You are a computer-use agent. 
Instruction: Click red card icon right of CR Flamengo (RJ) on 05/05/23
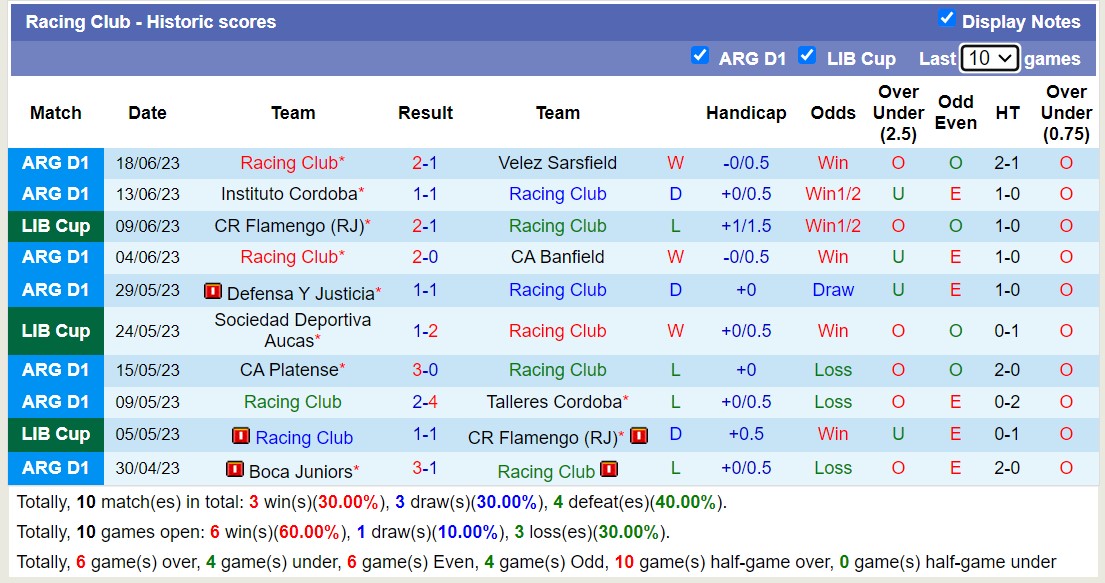(x=639, y=436)
